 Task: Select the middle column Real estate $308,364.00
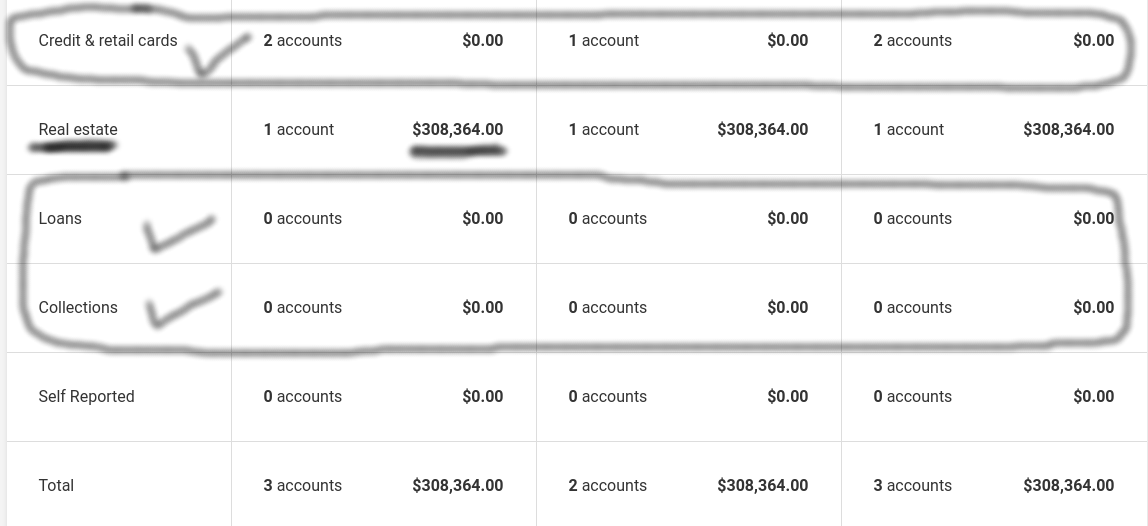point(763,130)
